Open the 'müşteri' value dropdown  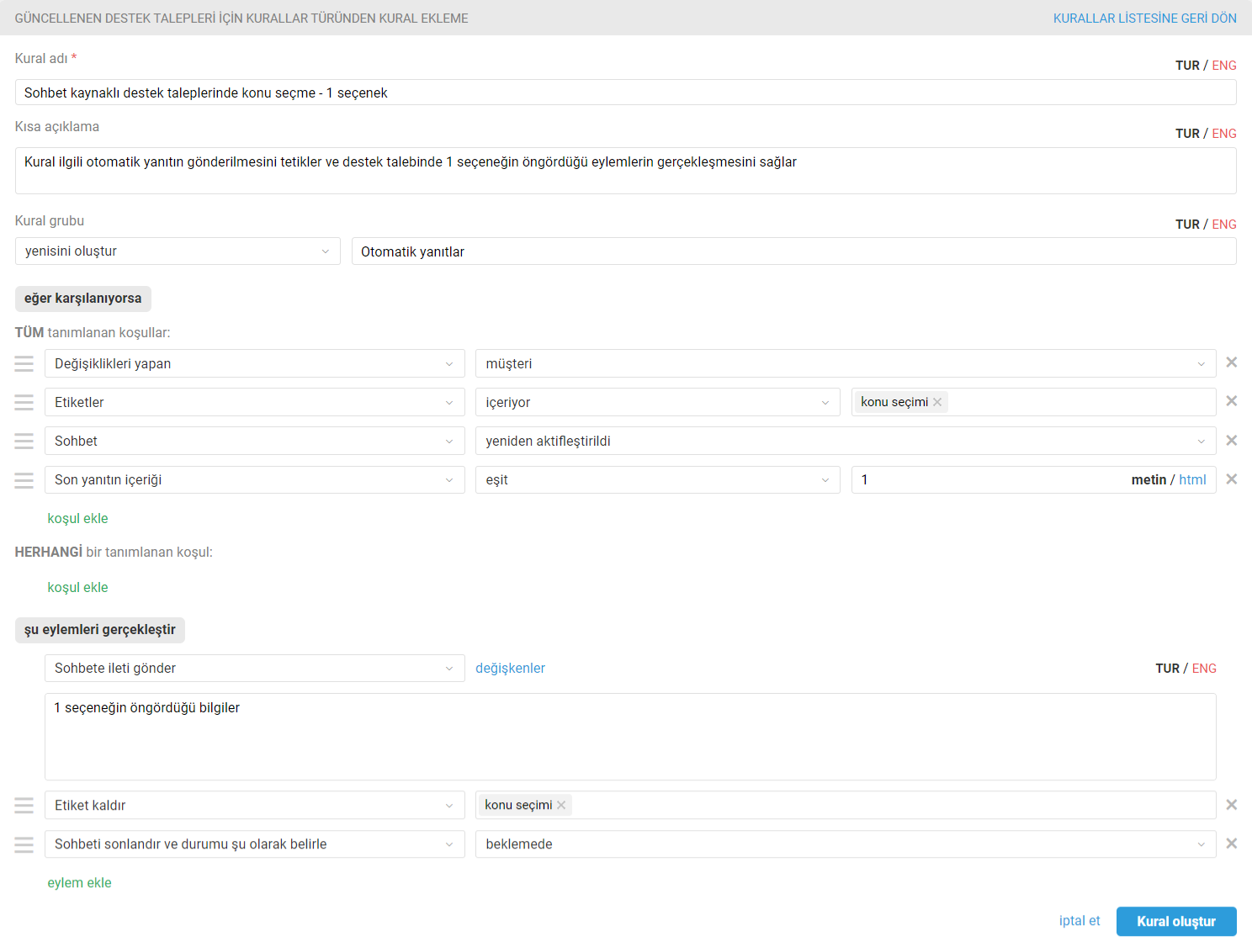coord(846,363)
